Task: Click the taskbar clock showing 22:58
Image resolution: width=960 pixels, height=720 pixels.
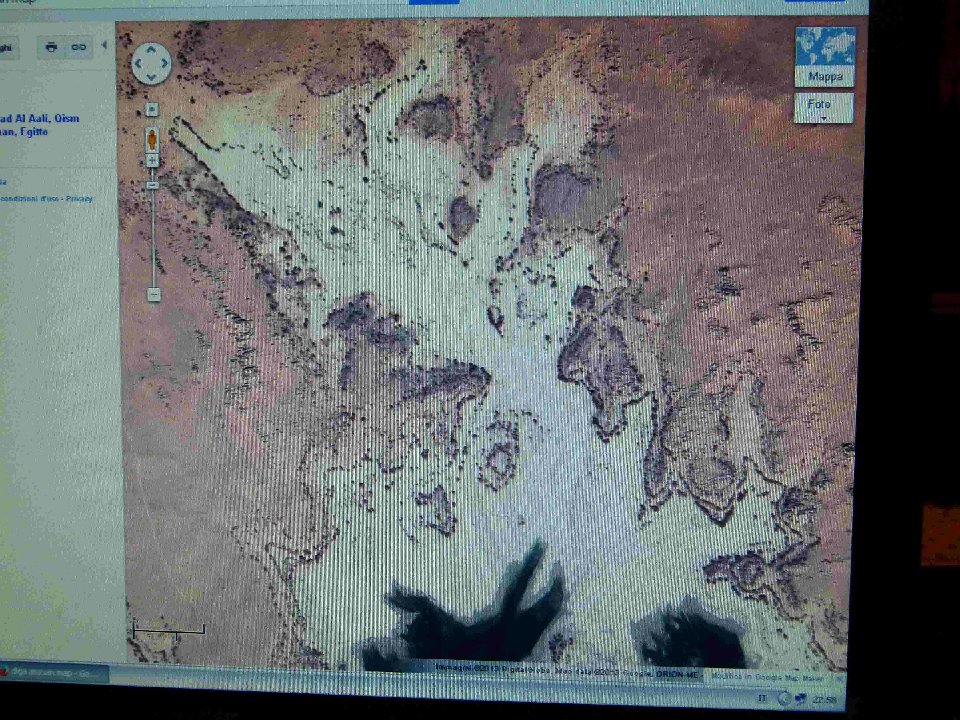Action: [825, 699]
